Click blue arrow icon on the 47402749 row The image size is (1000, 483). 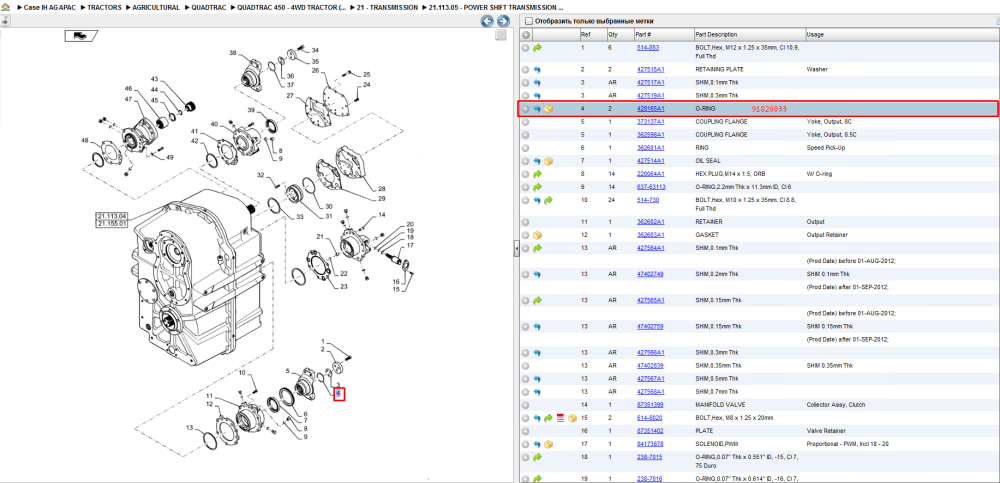[x=537, y=274]
